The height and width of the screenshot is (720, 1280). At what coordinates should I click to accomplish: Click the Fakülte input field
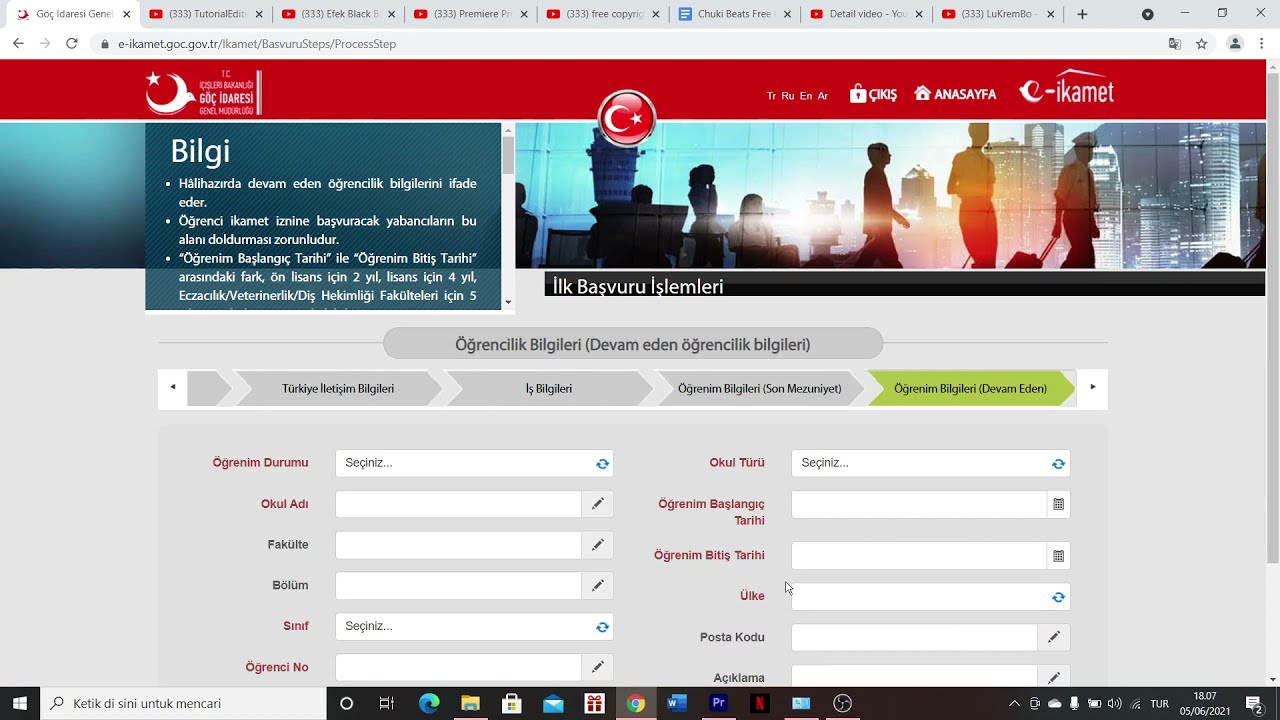pos(459,545)
